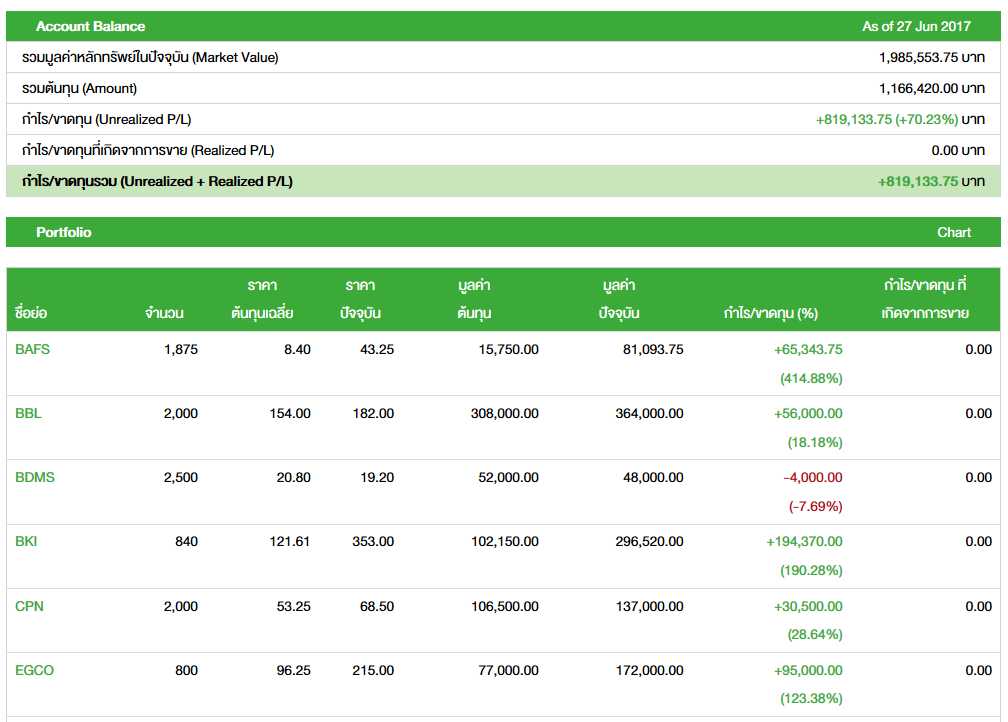Open the BBL stock symbol link
Screen dimensions: 1008x722
pos(28,413)
